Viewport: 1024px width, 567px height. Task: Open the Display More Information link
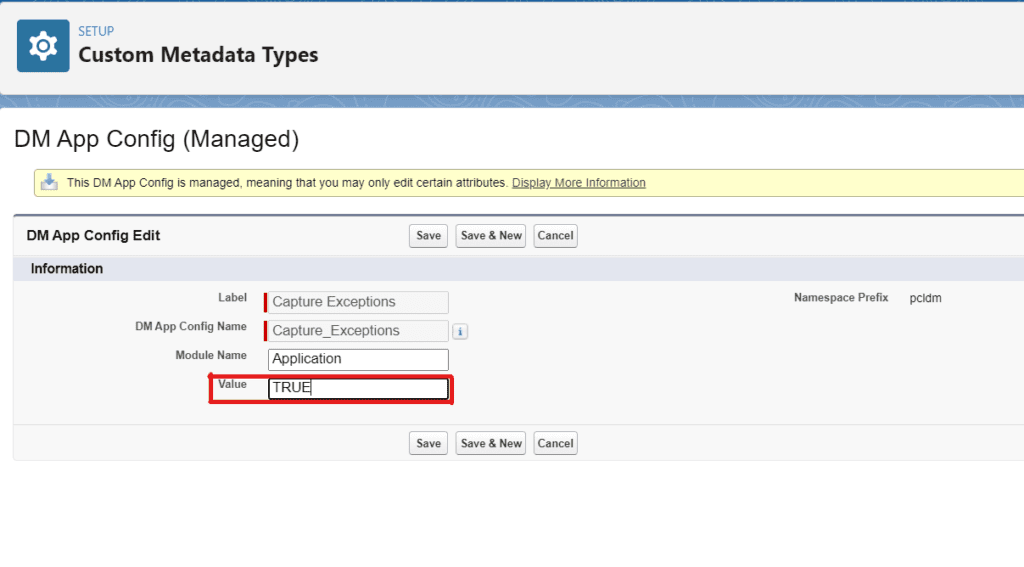point(578,183)
